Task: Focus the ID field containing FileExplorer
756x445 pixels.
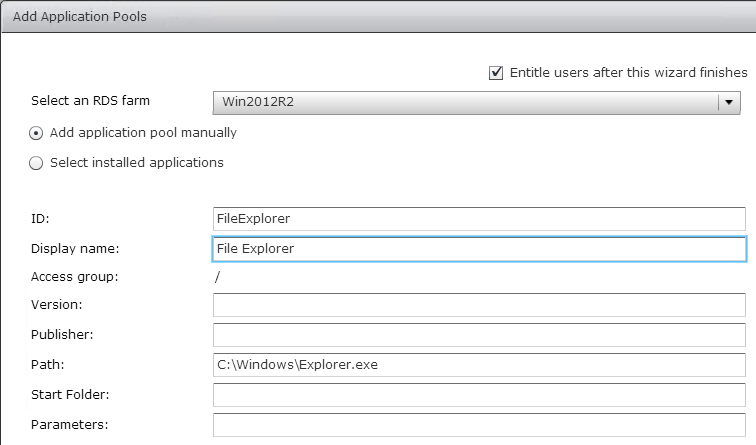Action: [479, 219]
